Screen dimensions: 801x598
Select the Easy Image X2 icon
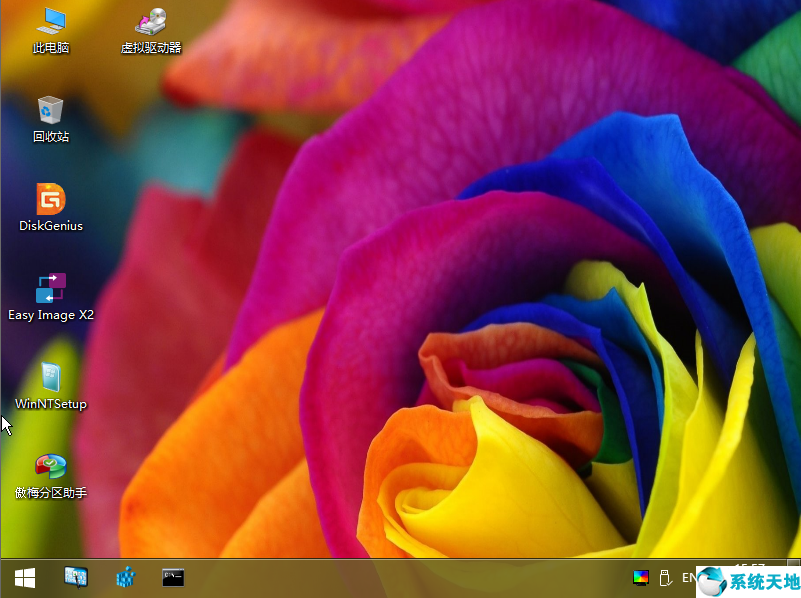[x=50, y=288]
